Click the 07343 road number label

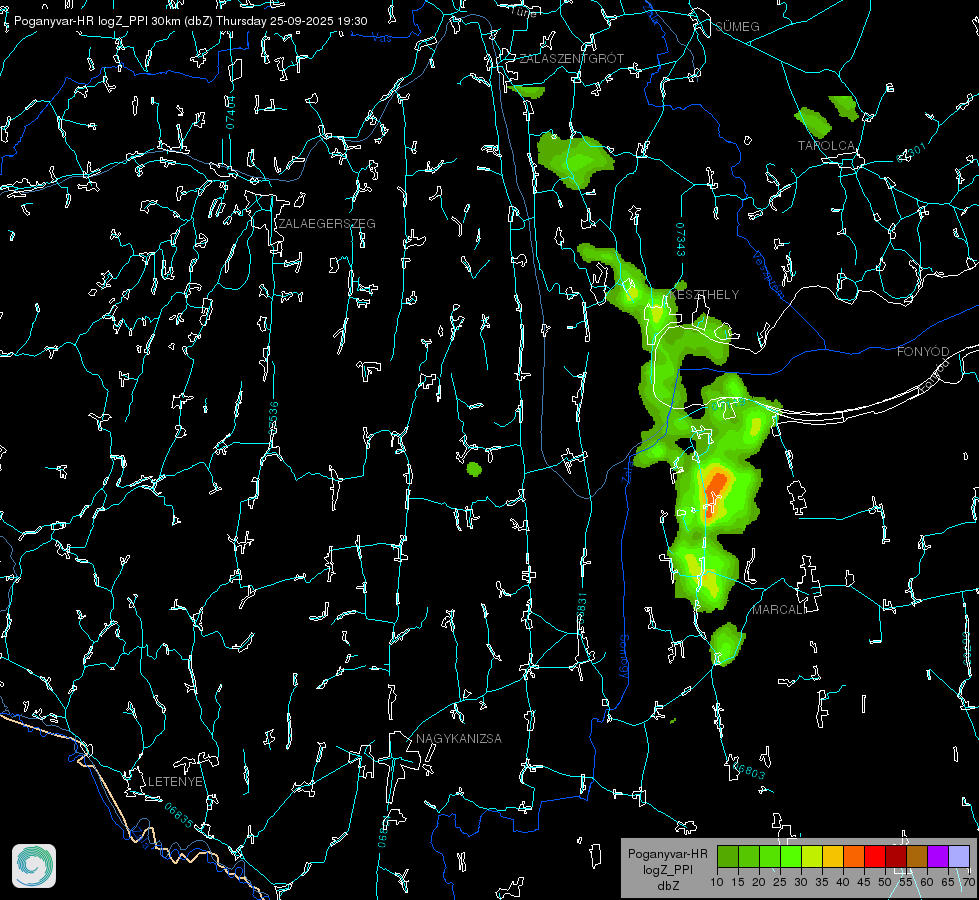[681, 240]
